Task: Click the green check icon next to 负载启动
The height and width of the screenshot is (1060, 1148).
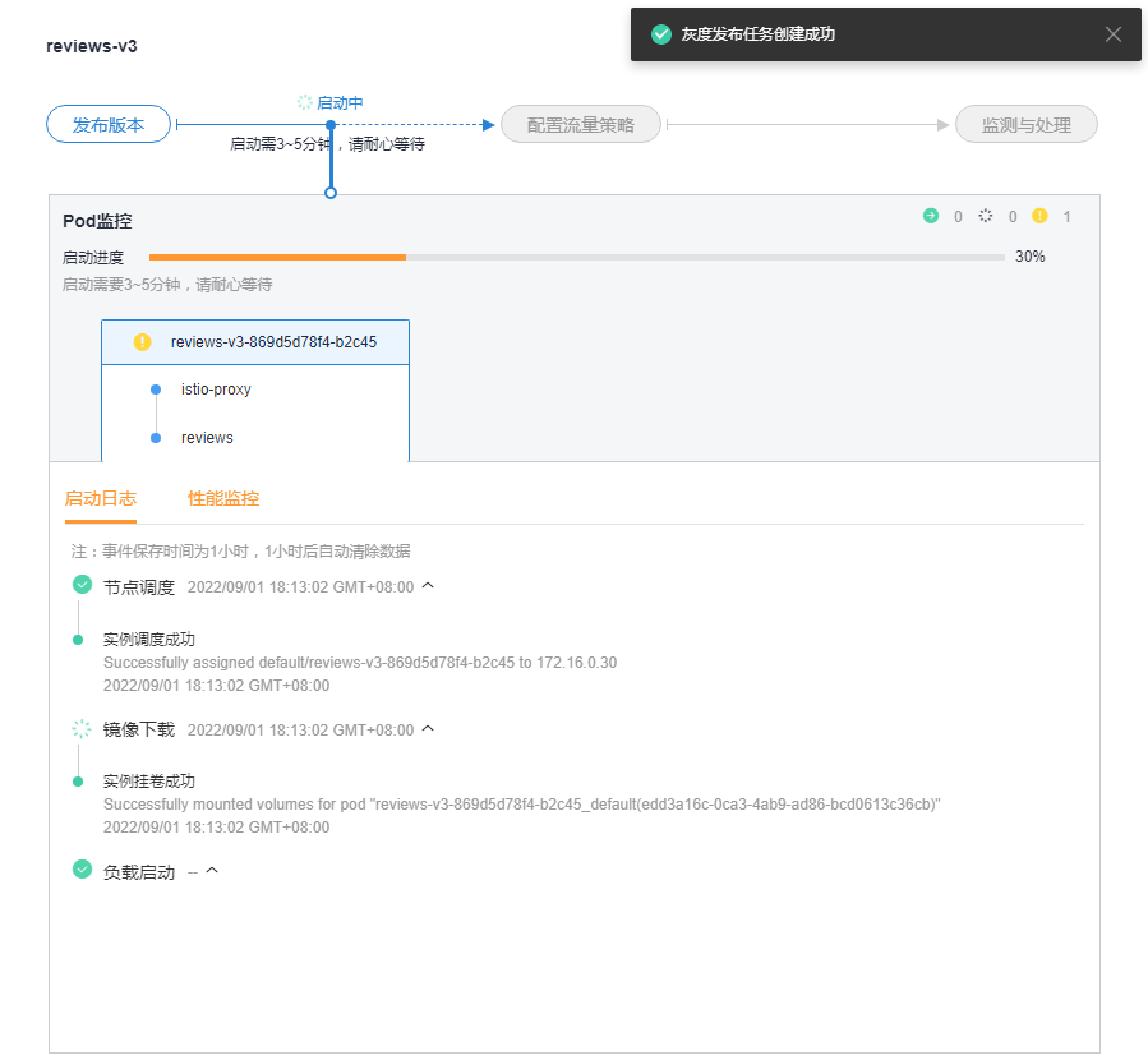Action: click(x=82, y=869)
